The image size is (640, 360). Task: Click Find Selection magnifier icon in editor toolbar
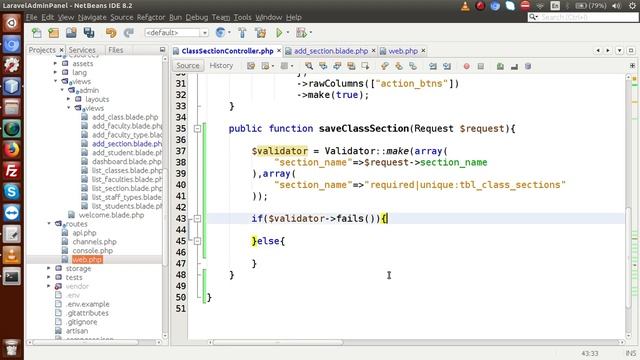click(309, 66)
